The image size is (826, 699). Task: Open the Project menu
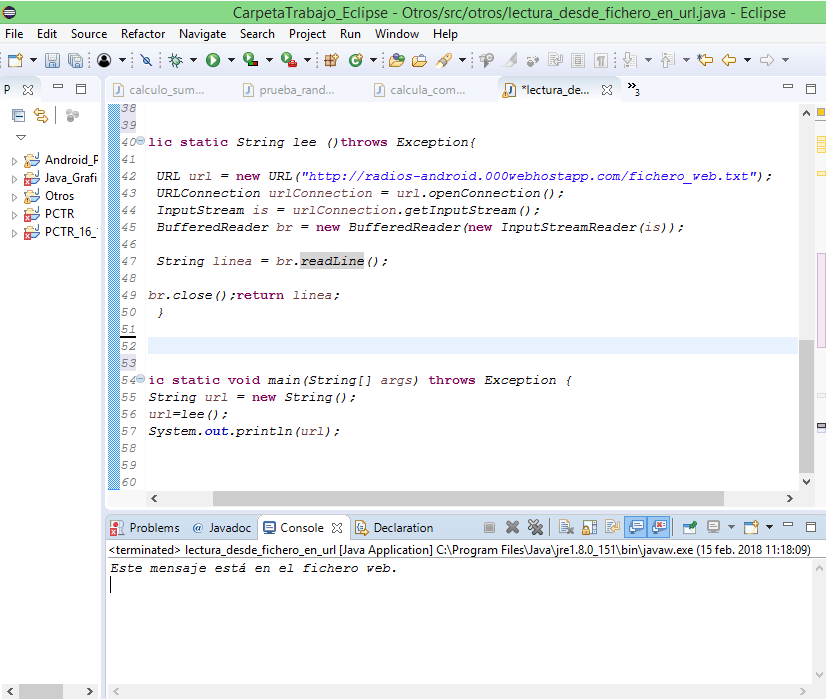pyautogui.click(x=307, y=34)
